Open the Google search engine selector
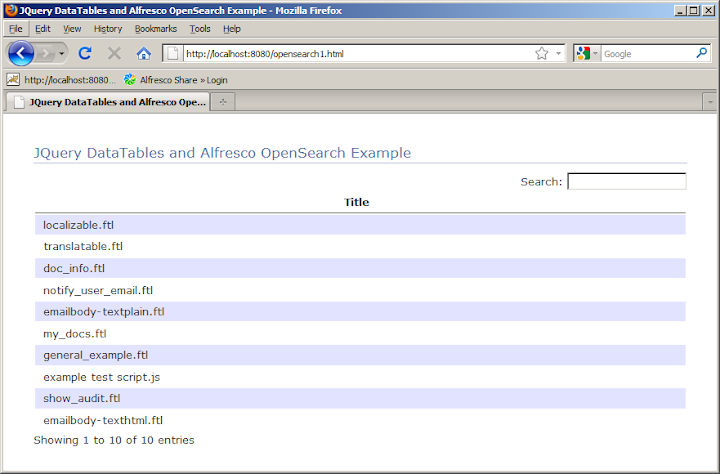This screenshot has width=720, height=474. [587, 54]
